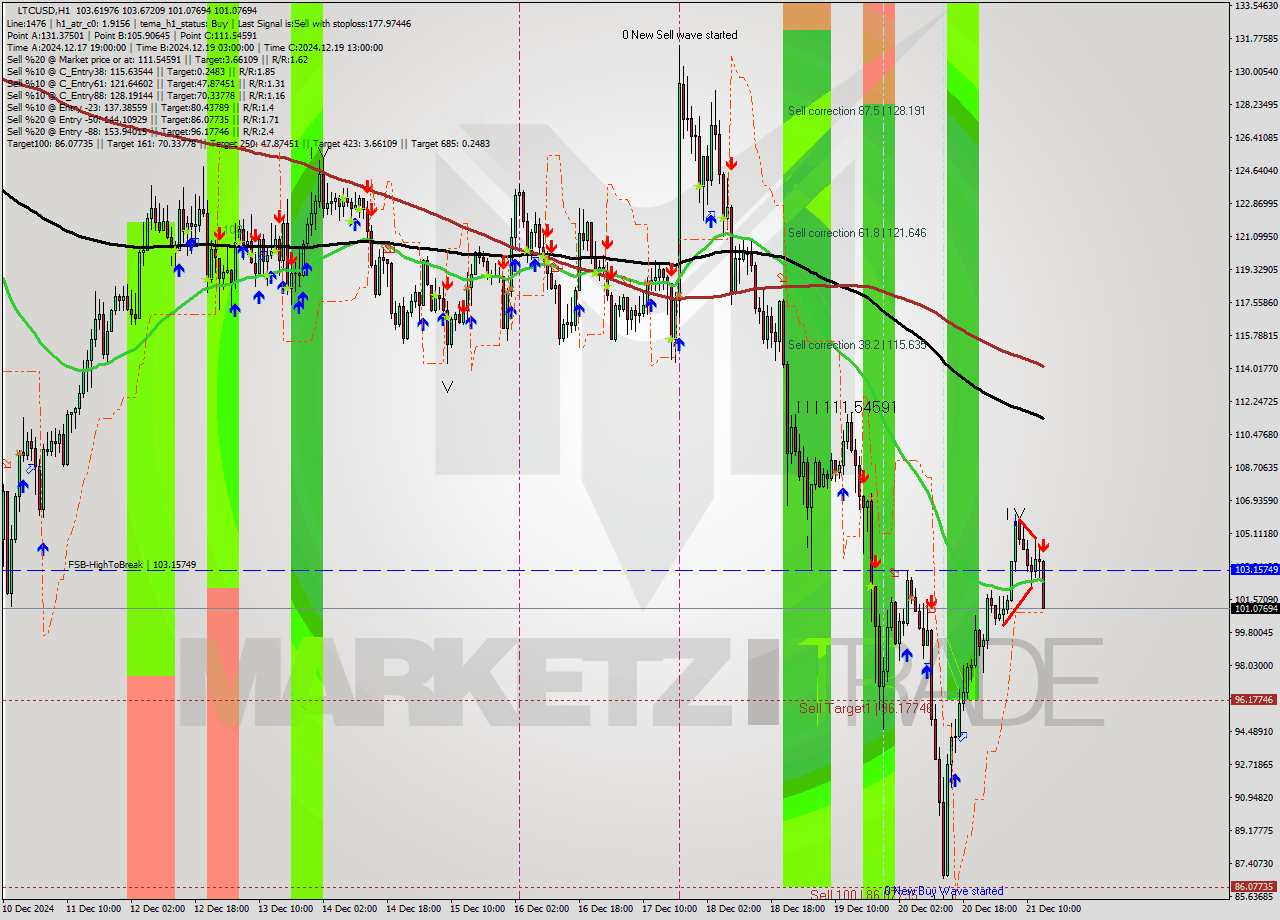Click the red 96.17746 price tag
Screen dimensions: 1280x920
(1255, 700)
